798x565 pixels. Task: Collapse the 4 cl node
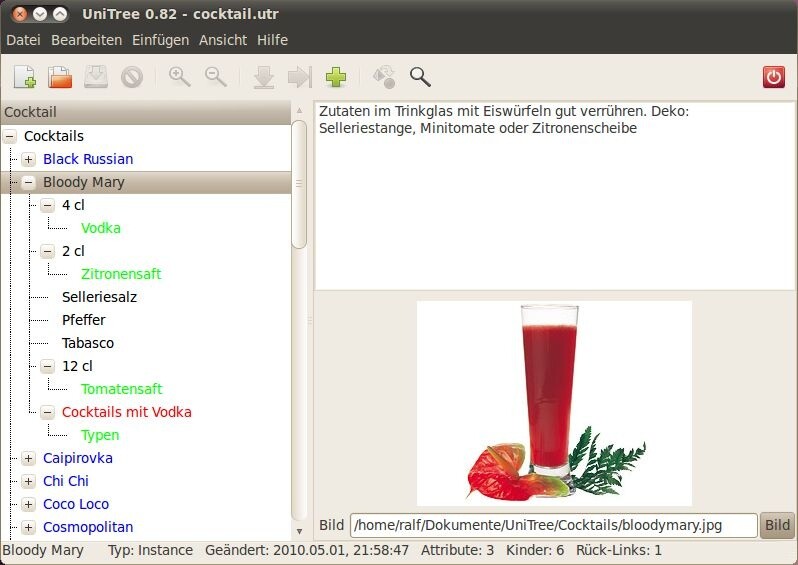48,206
